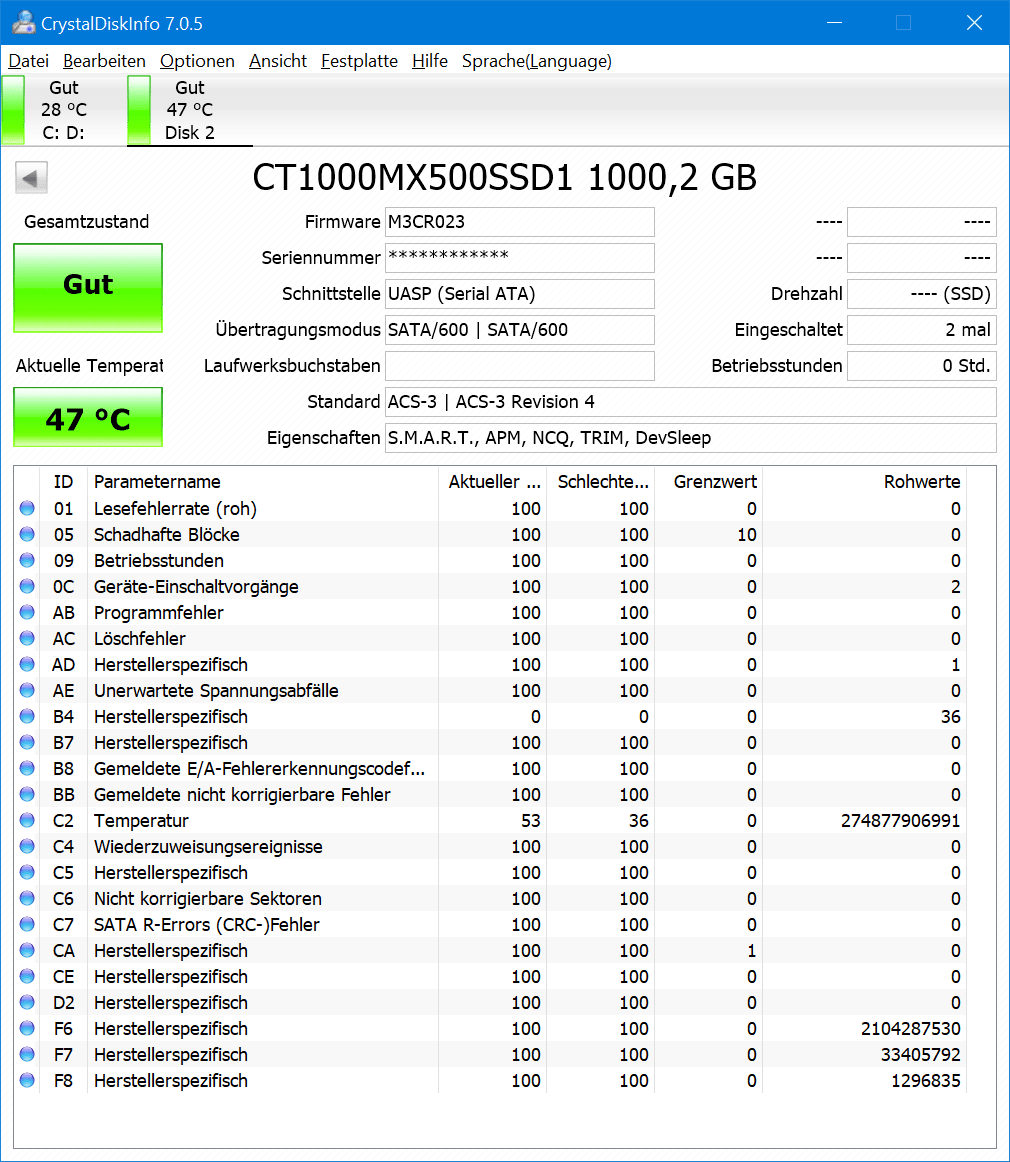Click the empty Laufwerksbuchstaben field
The height and width of the screenshot is (1162, 1010).
(519, 366)
